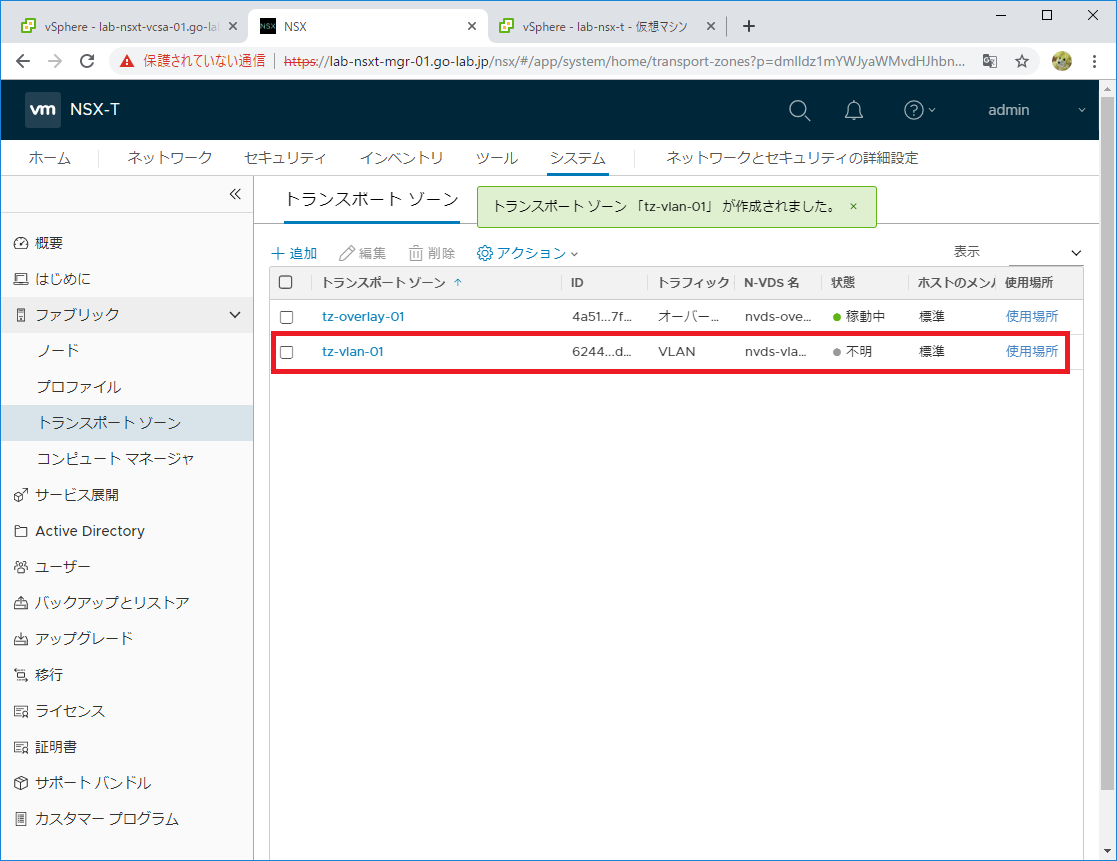
Task: Open the Chrome profile avatar
Action: point(1061,61)
